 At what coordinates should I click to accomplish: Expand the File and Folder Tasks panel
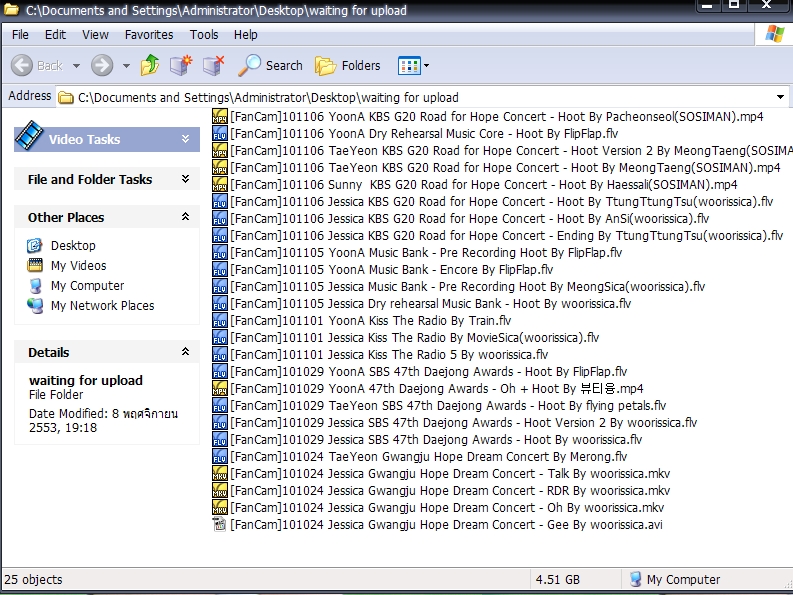pos(186,179)
